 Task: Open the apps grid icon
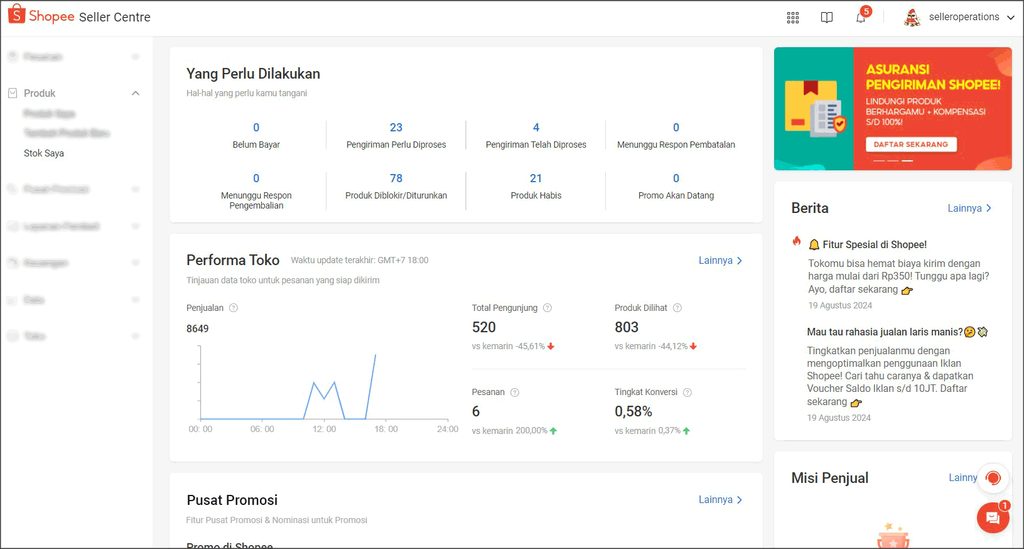[x=793, y=18]
